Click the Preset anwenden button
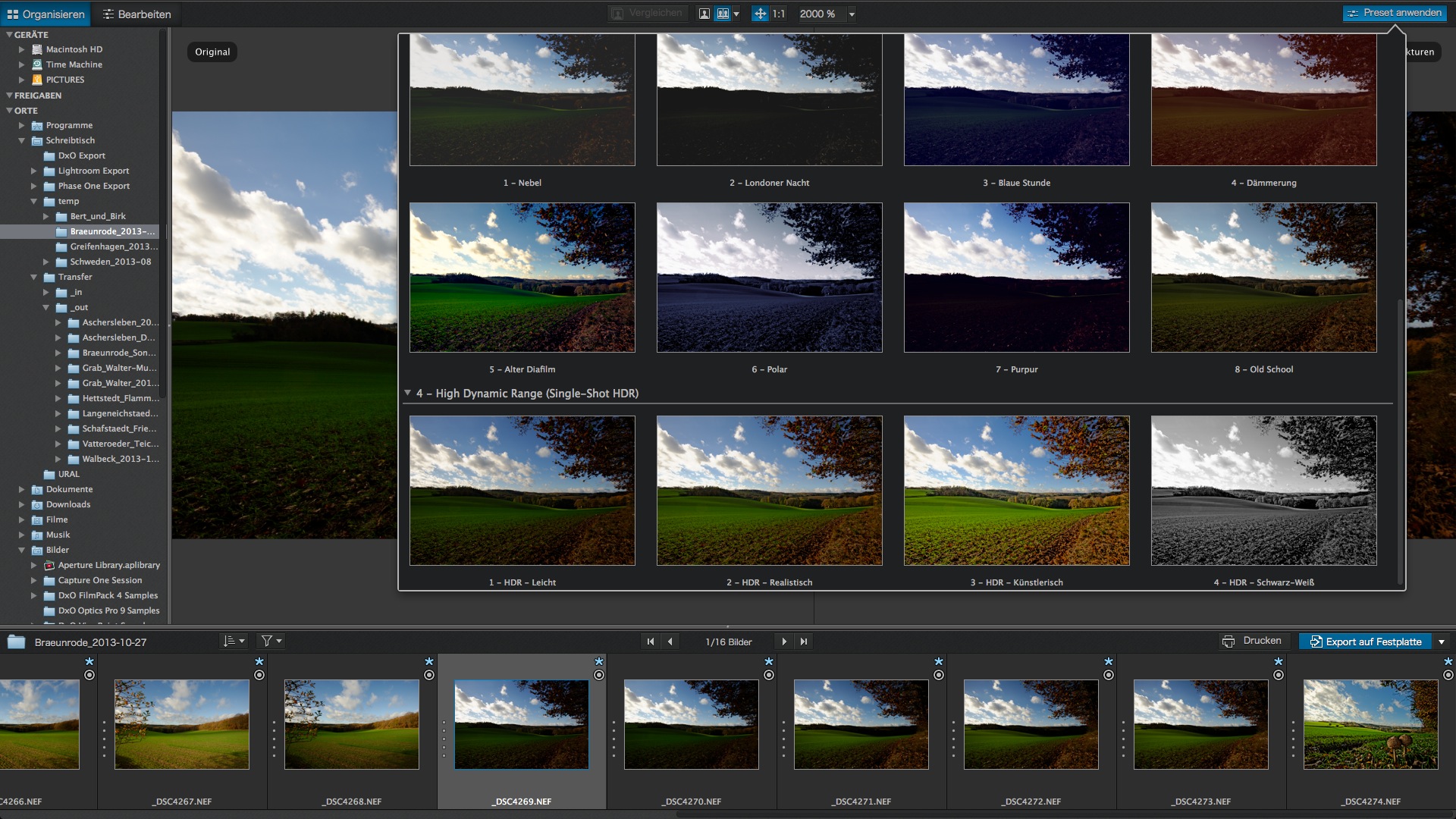The image size is (1456, 819). (x=1395, y=13)
